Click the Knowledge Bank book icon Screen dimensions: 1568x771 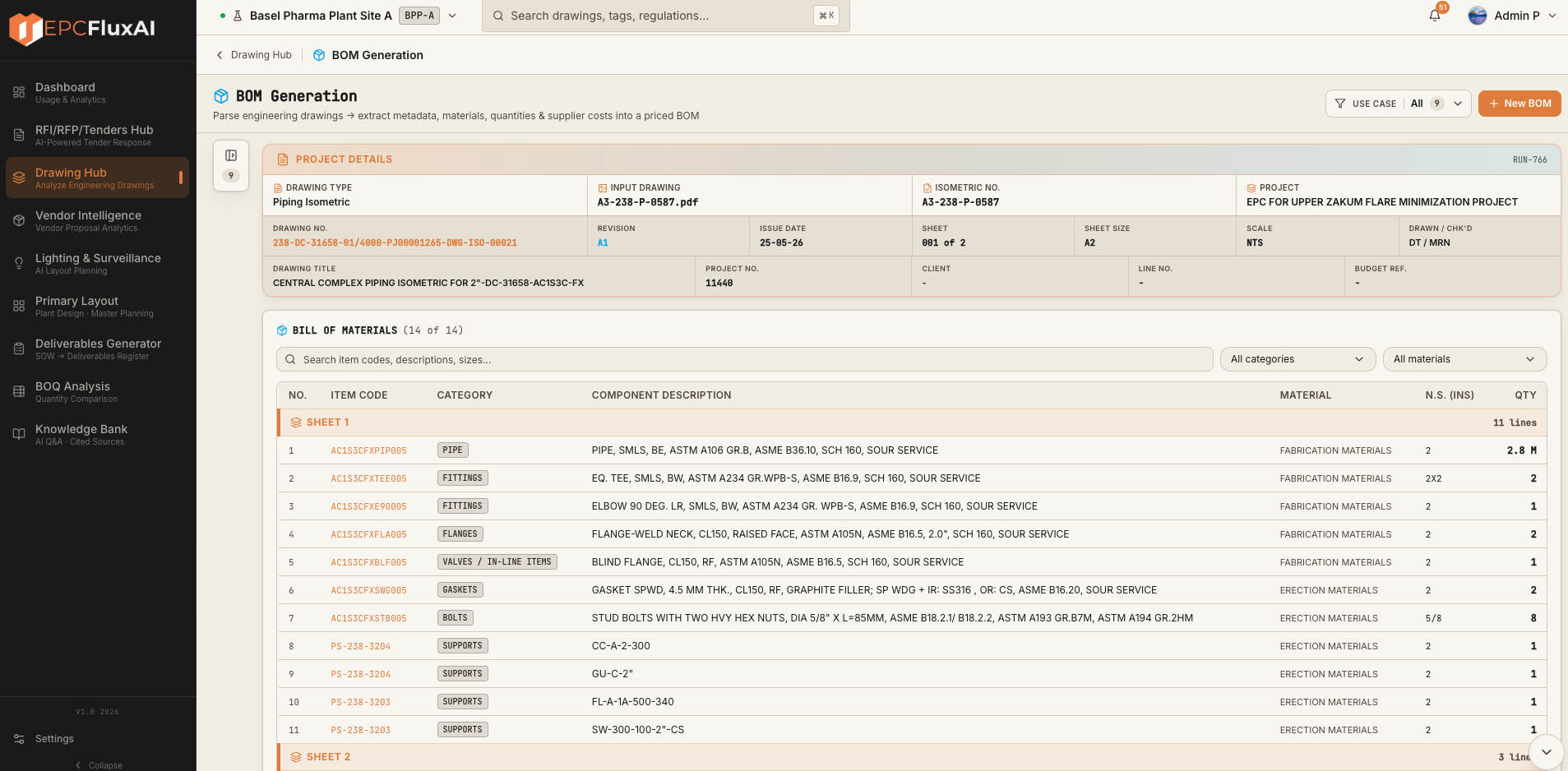point(19,434)
